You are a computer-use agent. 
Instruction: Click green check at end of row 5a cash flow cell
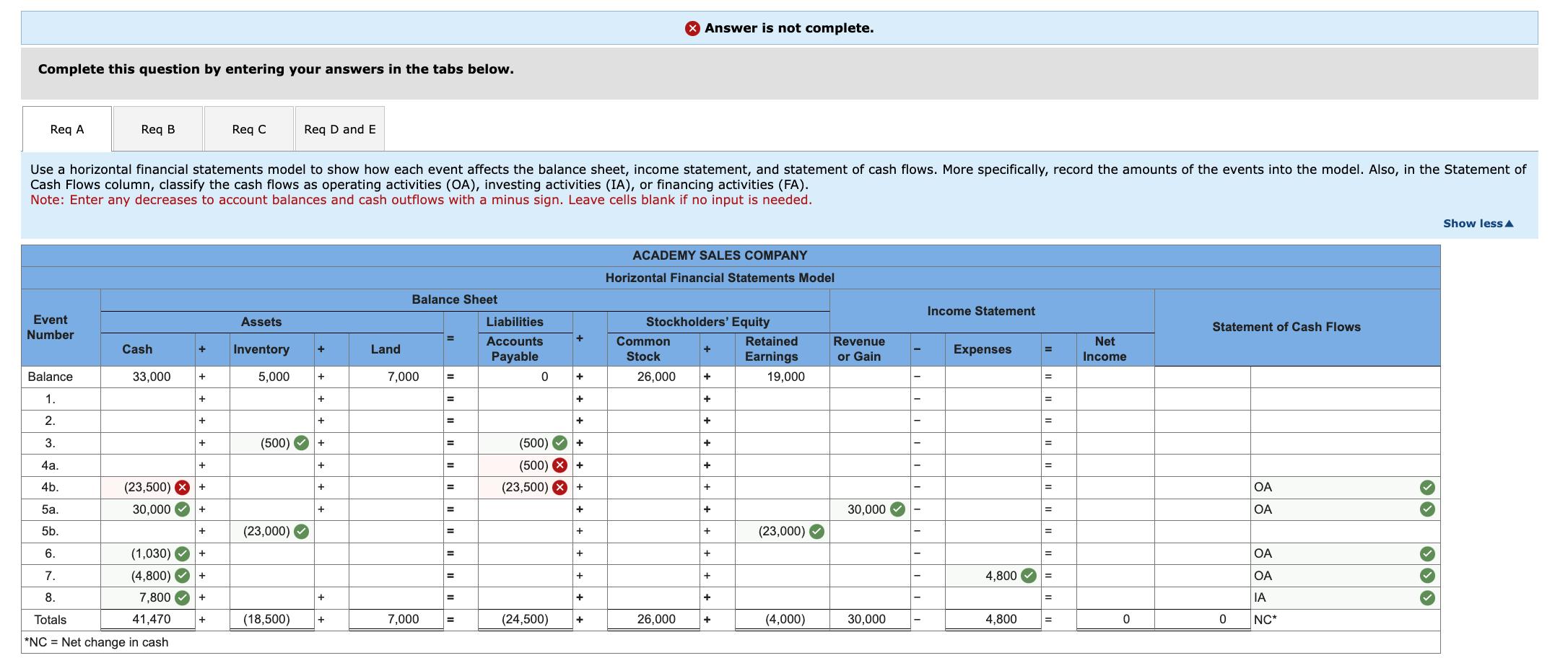click(x=1427, y=509)
